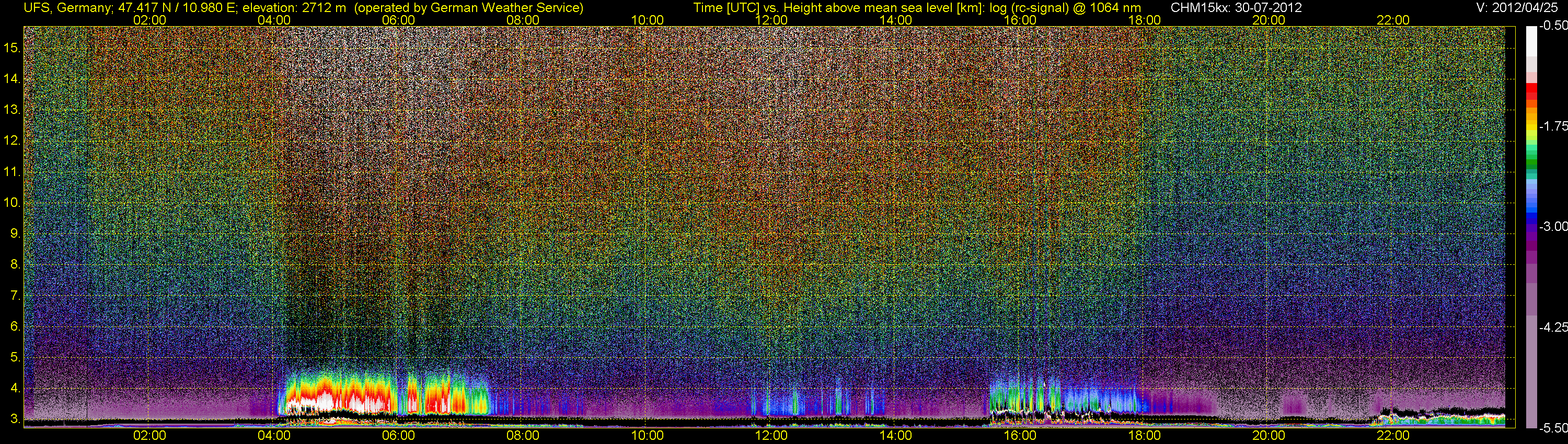Click the "11." km height axis label
Image resolution: width=1568 pixels, height=444 pixels.
[12, 171]
